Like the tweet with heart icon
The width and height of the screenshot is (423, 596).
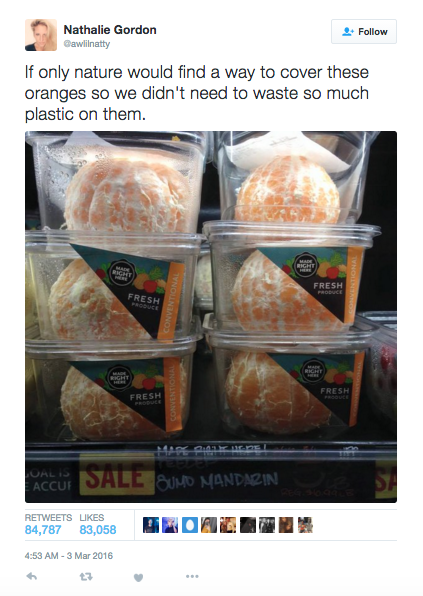pyautogui.click(x=138, y=577)
